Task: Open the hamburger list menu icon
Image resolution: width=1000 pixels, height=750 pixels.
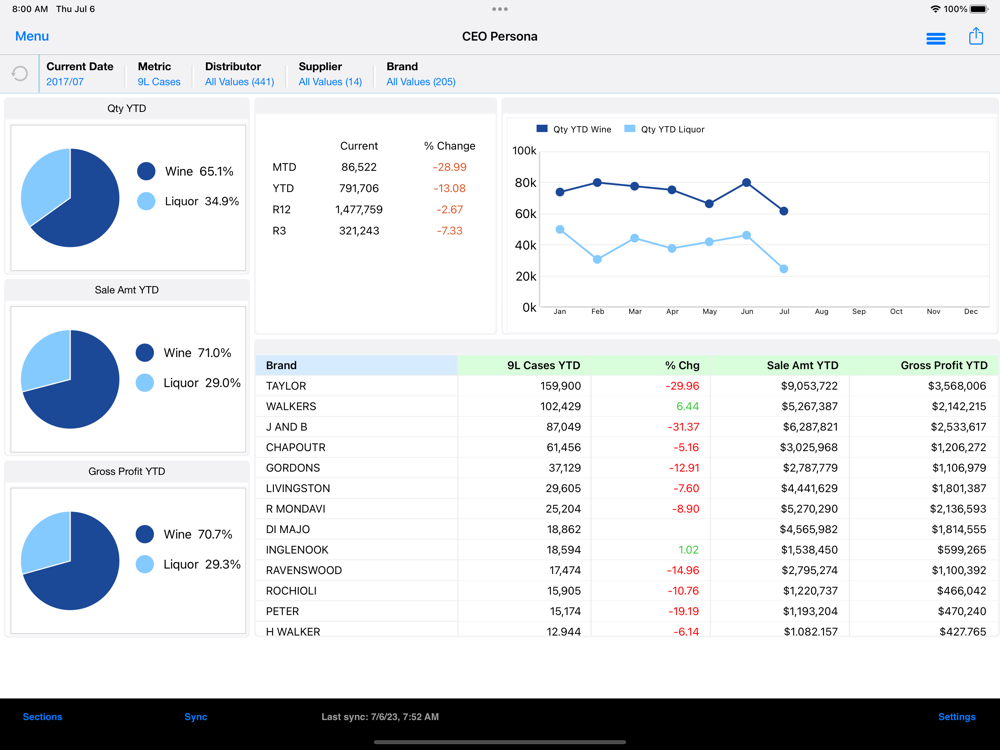Action: [936, 39]
